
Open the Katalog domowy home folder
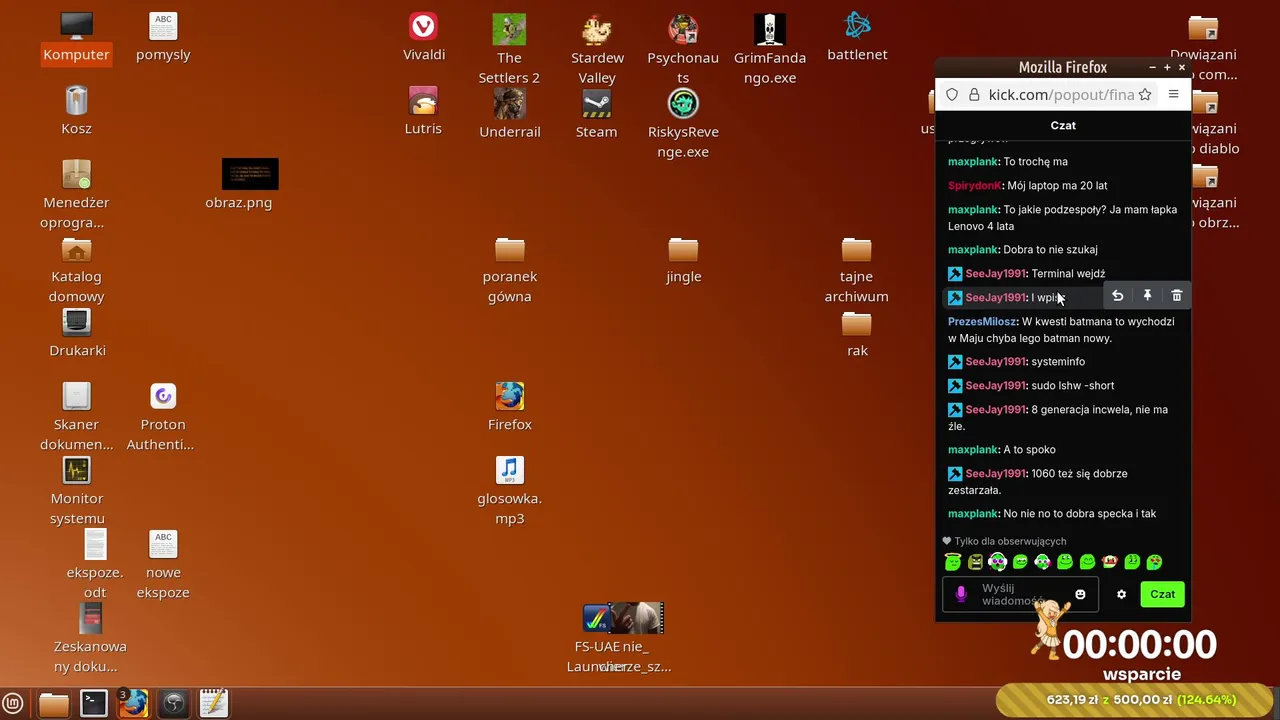coord(77,269)
